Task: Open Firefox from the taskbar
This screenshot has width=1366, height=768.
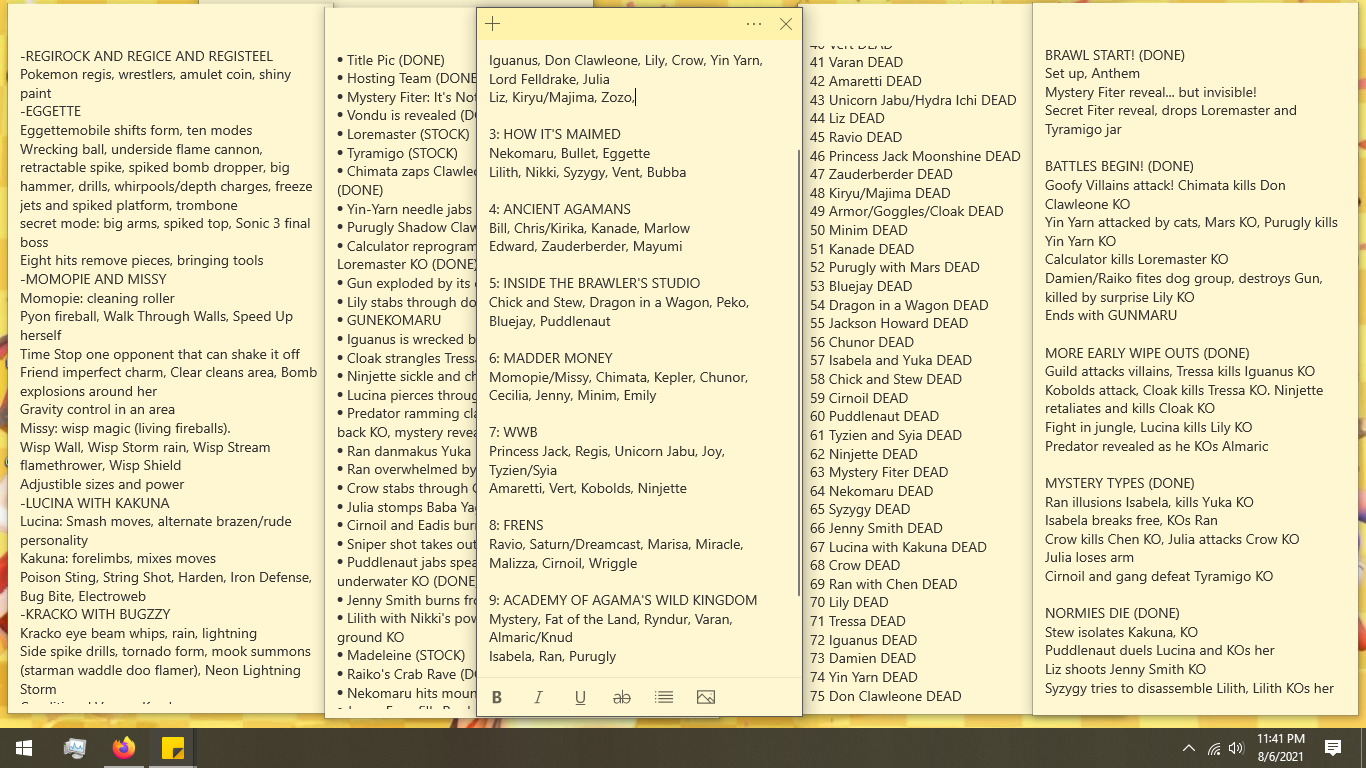Action: [124, 748]
